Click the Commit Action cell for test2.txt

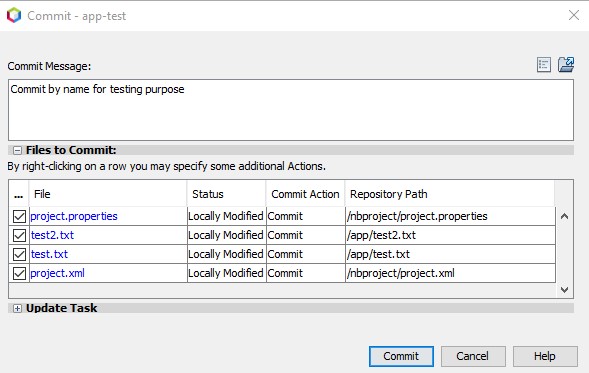[x=305, y=235]
